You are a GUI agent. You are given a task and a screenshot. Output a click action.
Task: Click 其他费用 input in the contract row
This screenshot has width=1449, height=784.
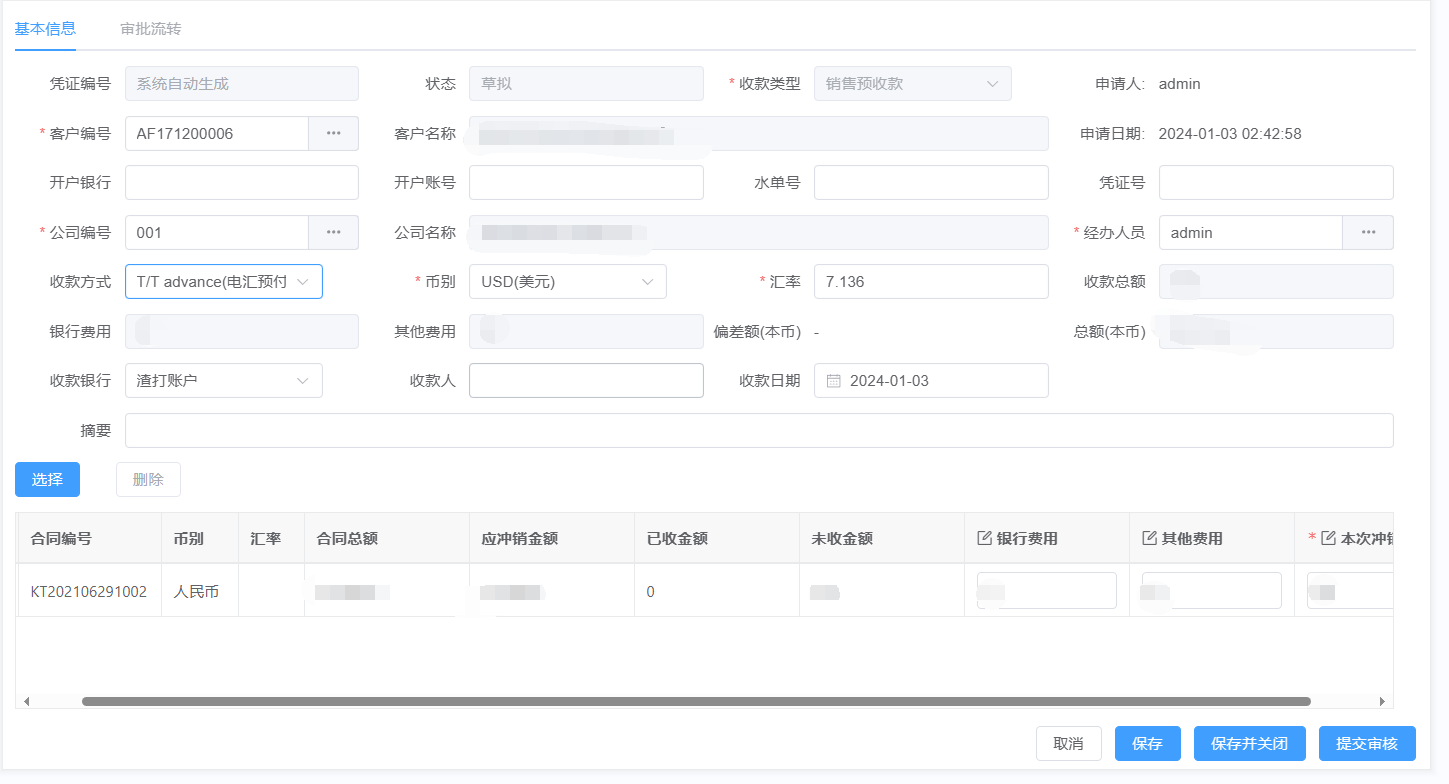pyautogui.click(x=1212, y=591)
